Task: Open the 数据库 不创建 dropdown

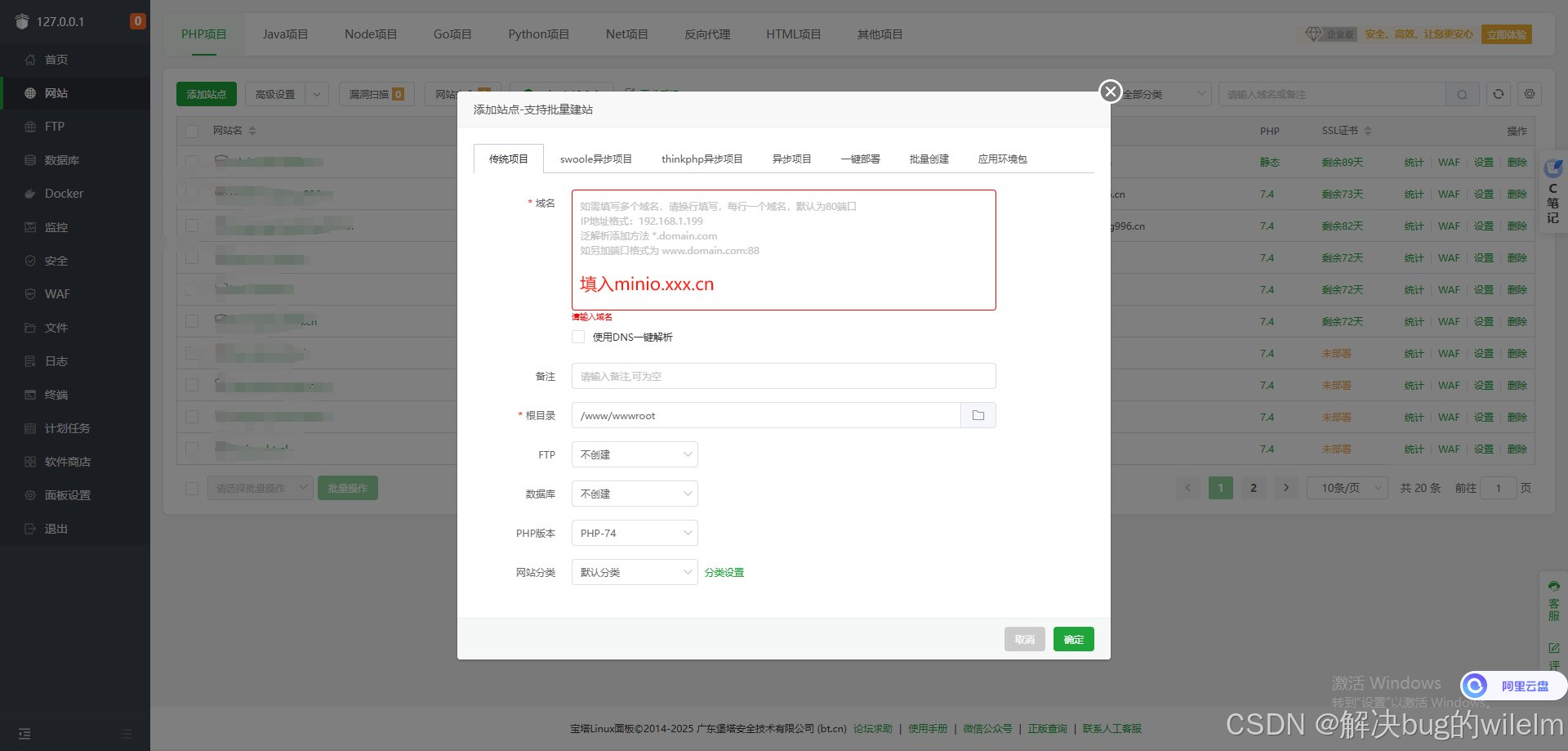Action: coord(635,494)
